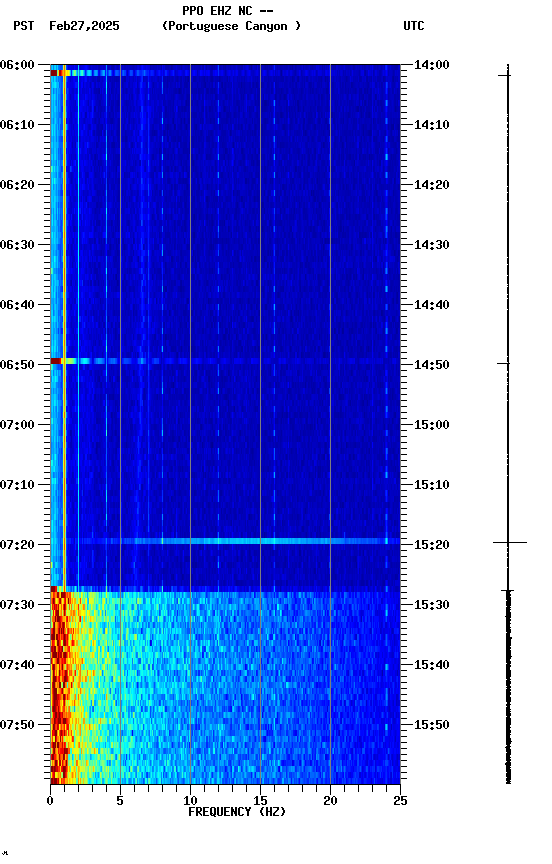Image resolution: width=552 pixels, height=864 pixels.
Task: Click the 14:40 UTC time label
Action: [x=432, y=305]
